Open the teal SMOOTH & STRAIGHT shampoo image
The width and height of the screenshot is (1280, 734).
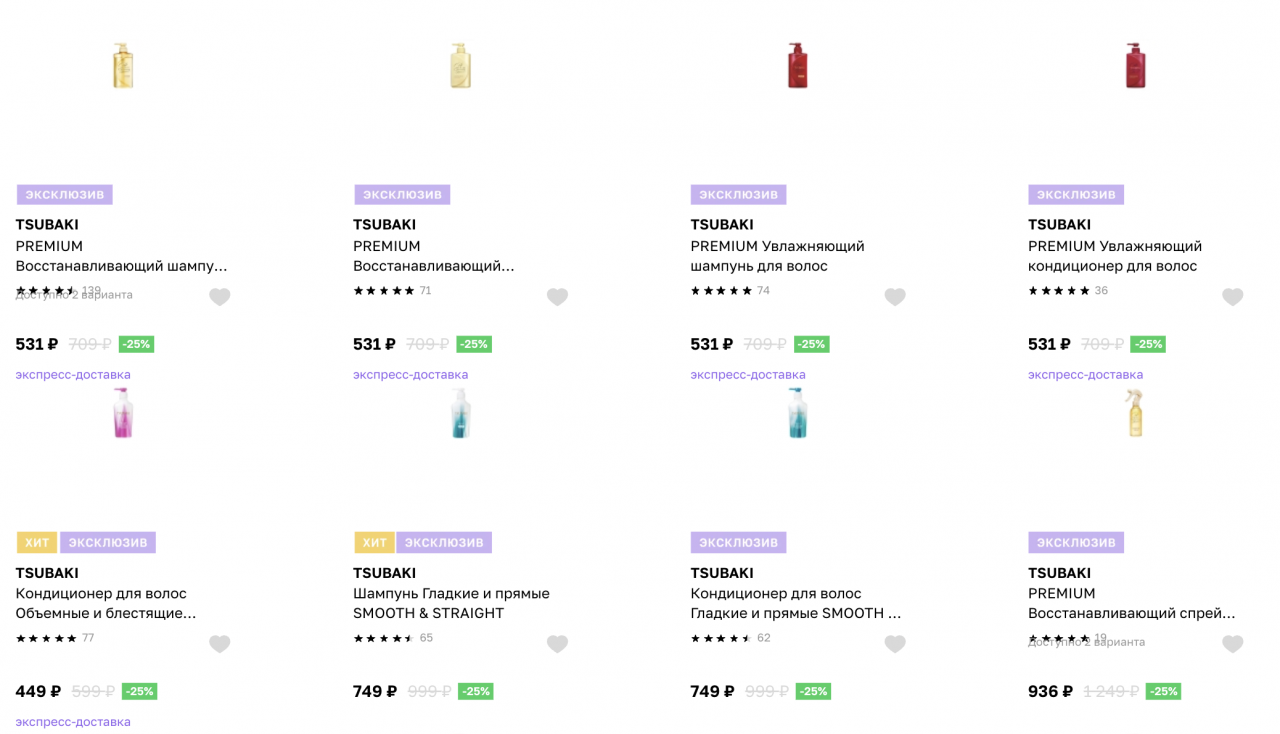[x=460, y=413]
